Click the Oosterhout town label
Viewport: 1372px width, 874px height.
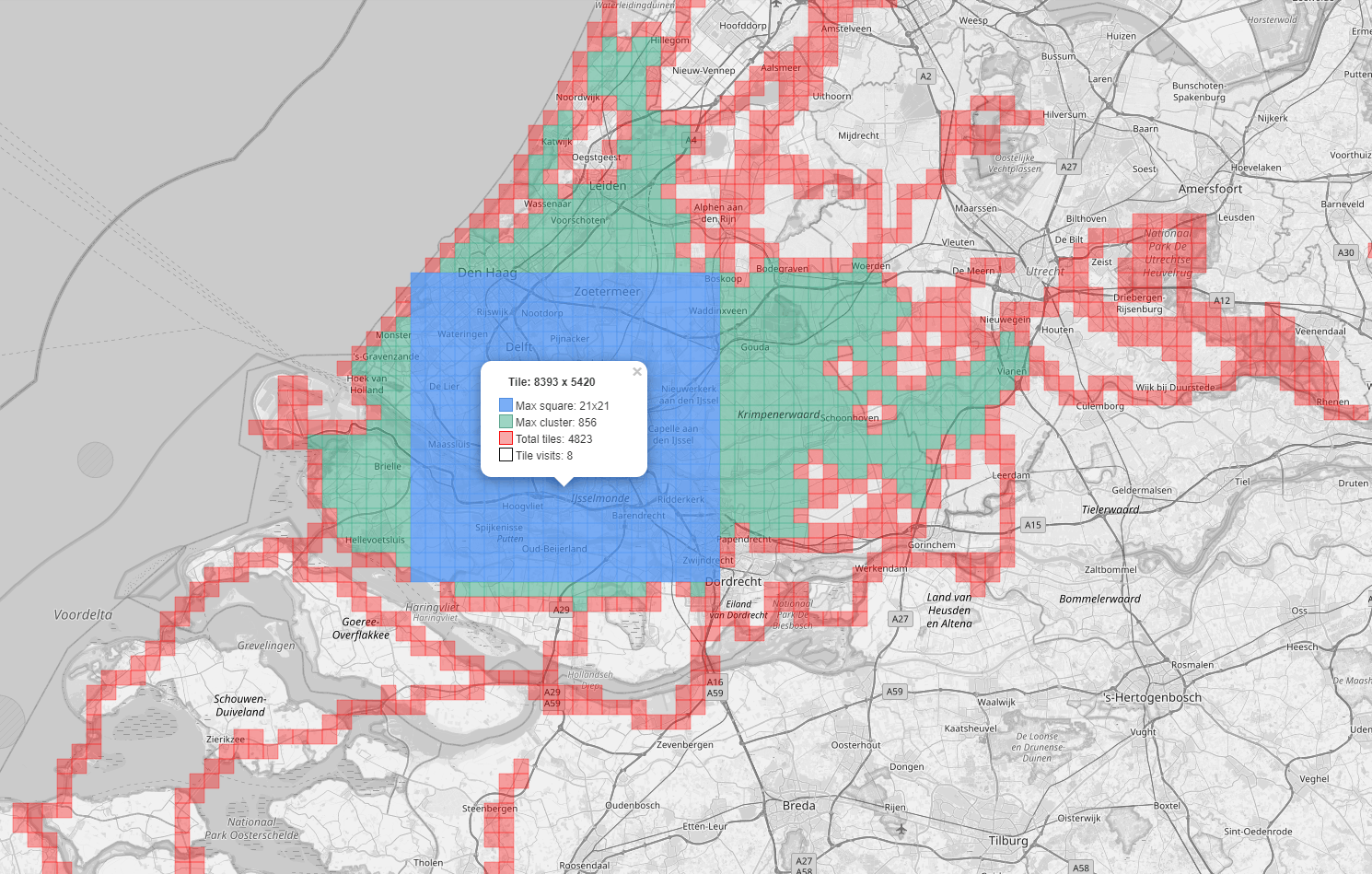point(856,745)
